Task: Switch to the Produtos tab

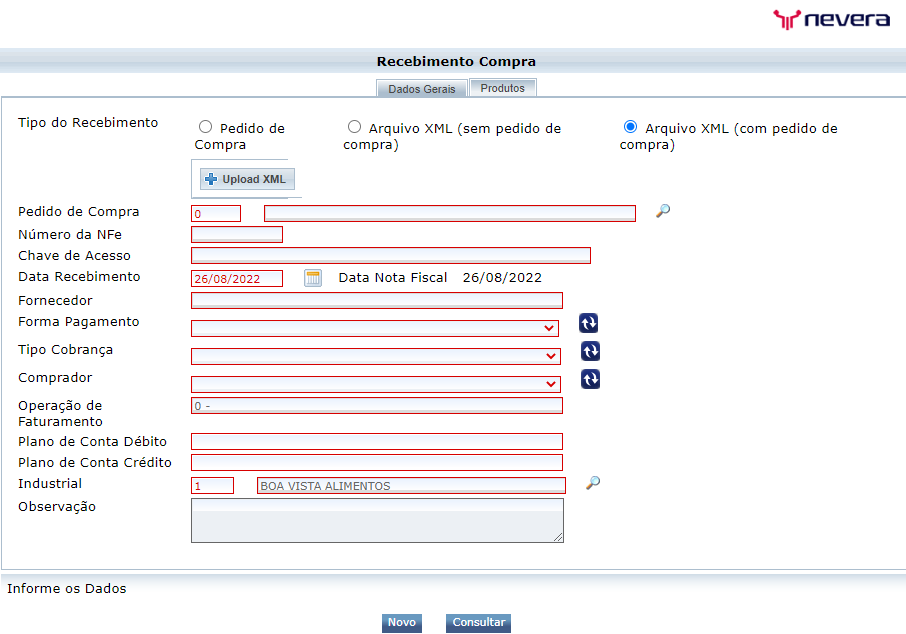Action: [502, 87]
